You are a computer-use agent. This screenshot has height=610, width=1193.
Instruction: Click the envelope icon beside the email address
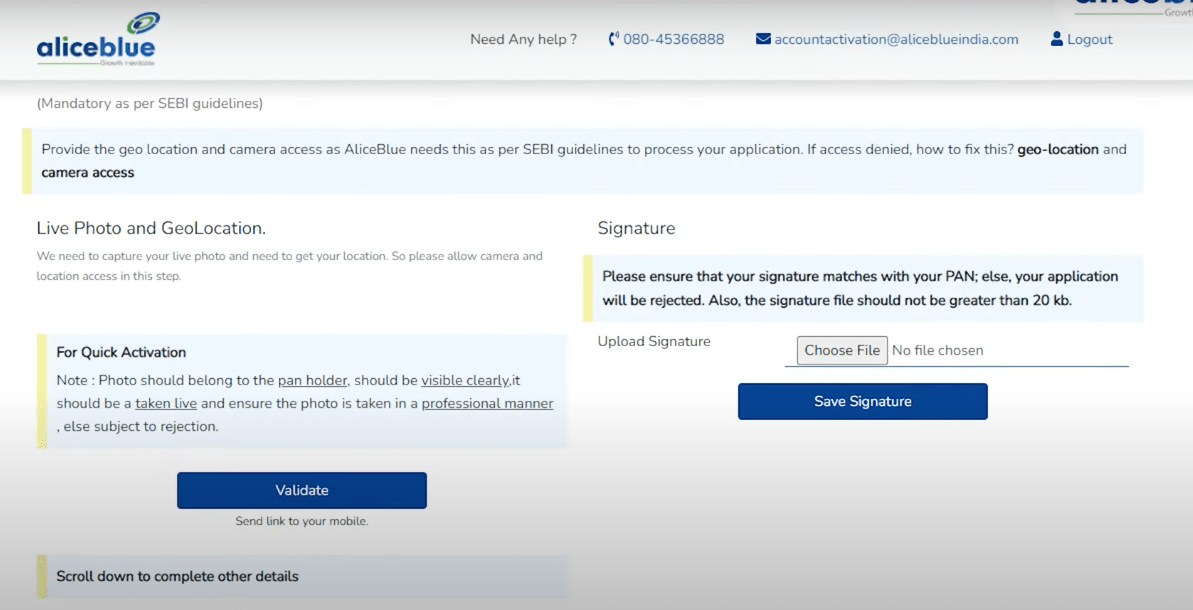click(763, 39)
